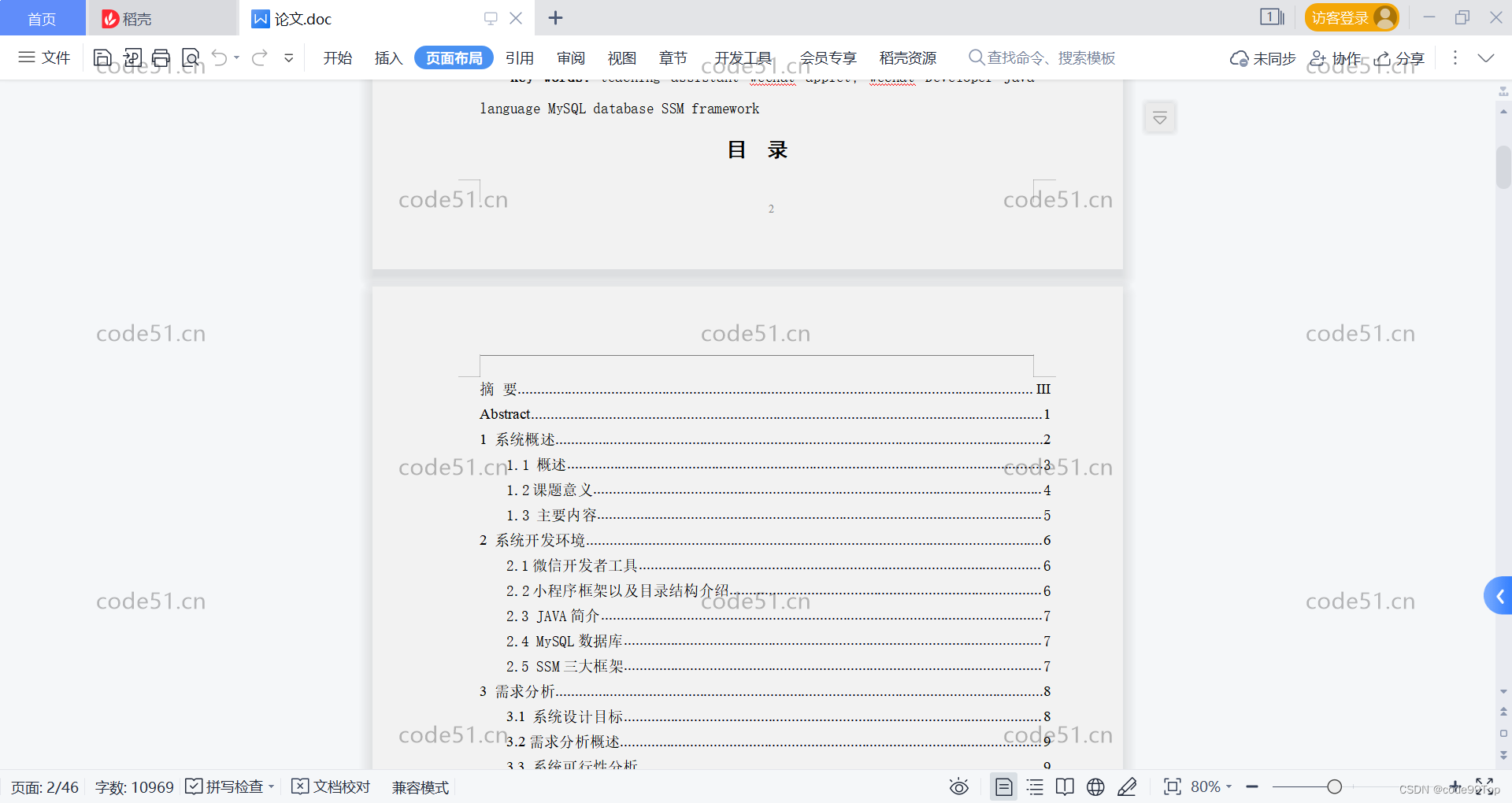Image resolution: width=1512 pixels, height=803 pixels.
Task: Click the 访客登录 login button
Action: 1351,17
